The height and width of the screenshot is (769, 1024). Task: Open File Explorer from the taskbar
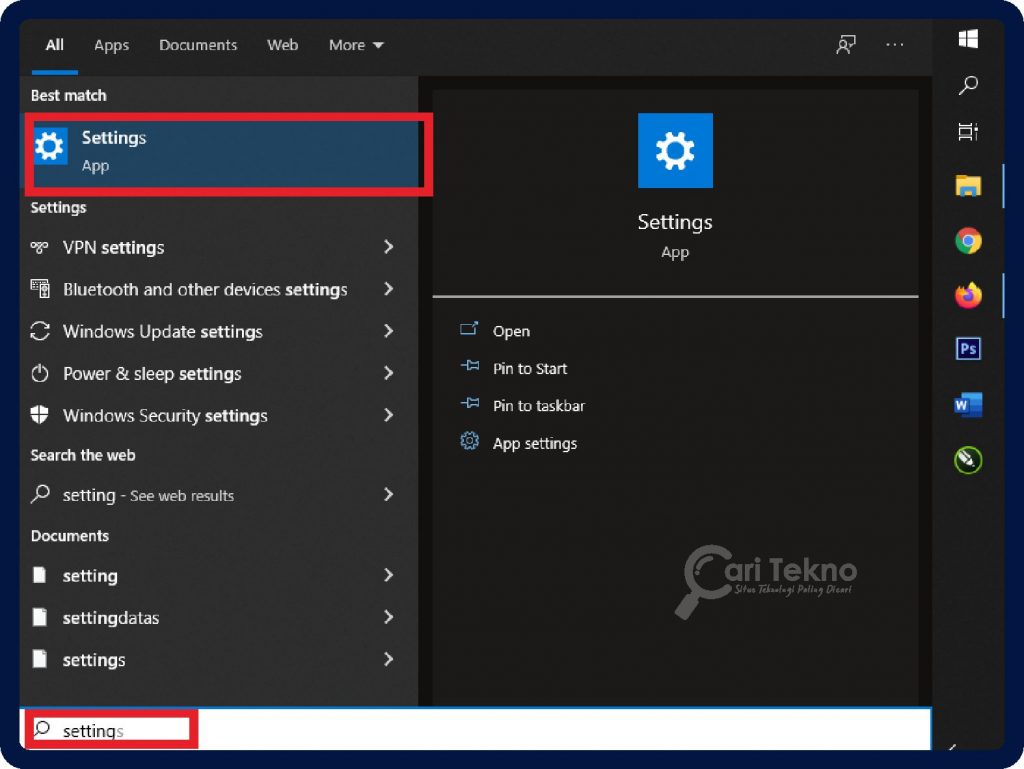(x=968, y=186)
